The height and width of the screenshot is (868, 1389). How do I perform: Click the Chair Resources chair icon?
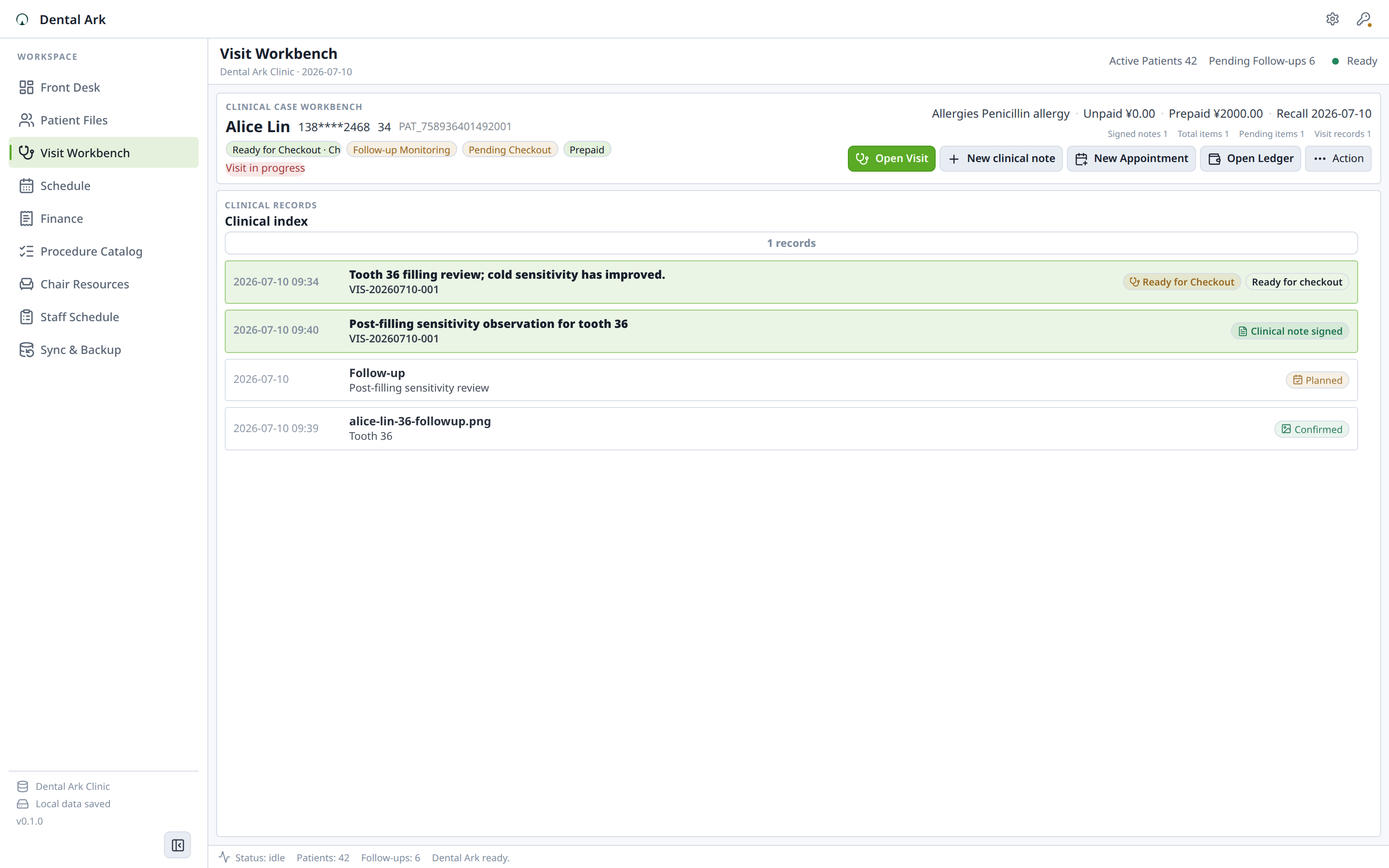[27, 284]
